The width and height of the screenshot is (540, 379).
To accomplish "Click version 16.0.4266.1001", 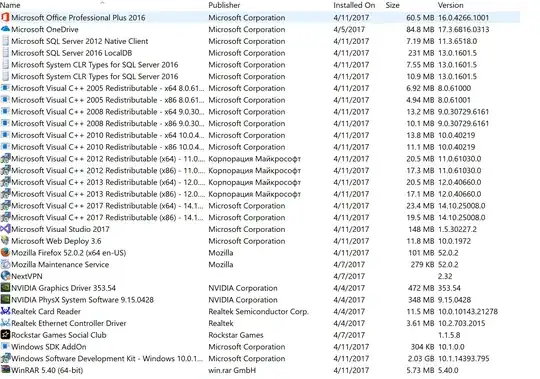I will (463, 17).
